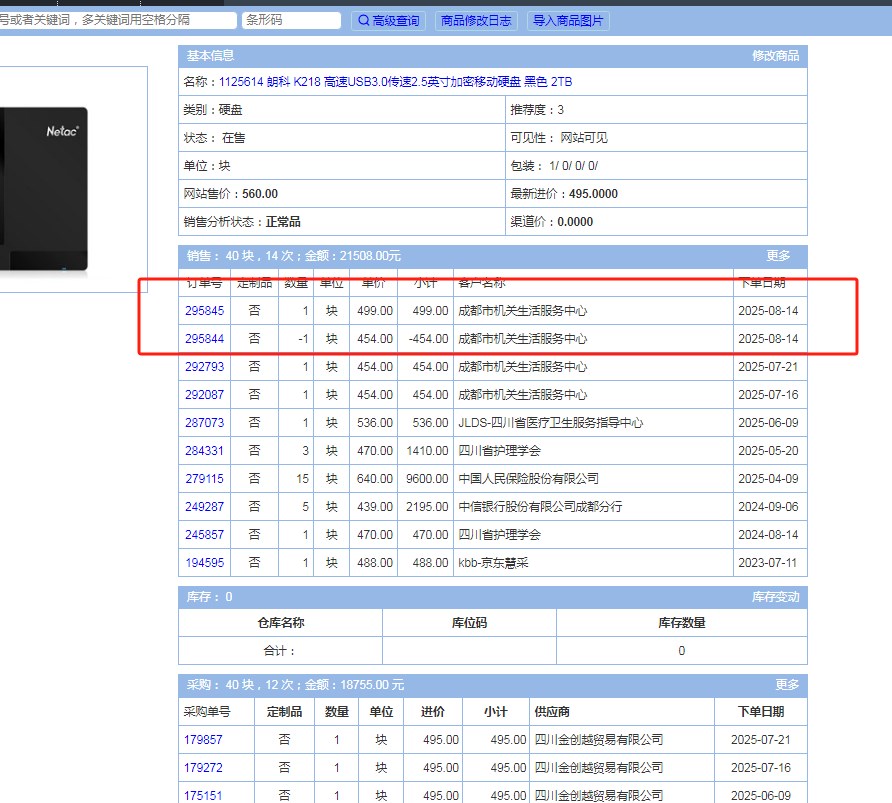The image size is (892, 803).
Task: Click the 包装 1/ 0/ 0/ 0/ cell
Action: (656, 166)
